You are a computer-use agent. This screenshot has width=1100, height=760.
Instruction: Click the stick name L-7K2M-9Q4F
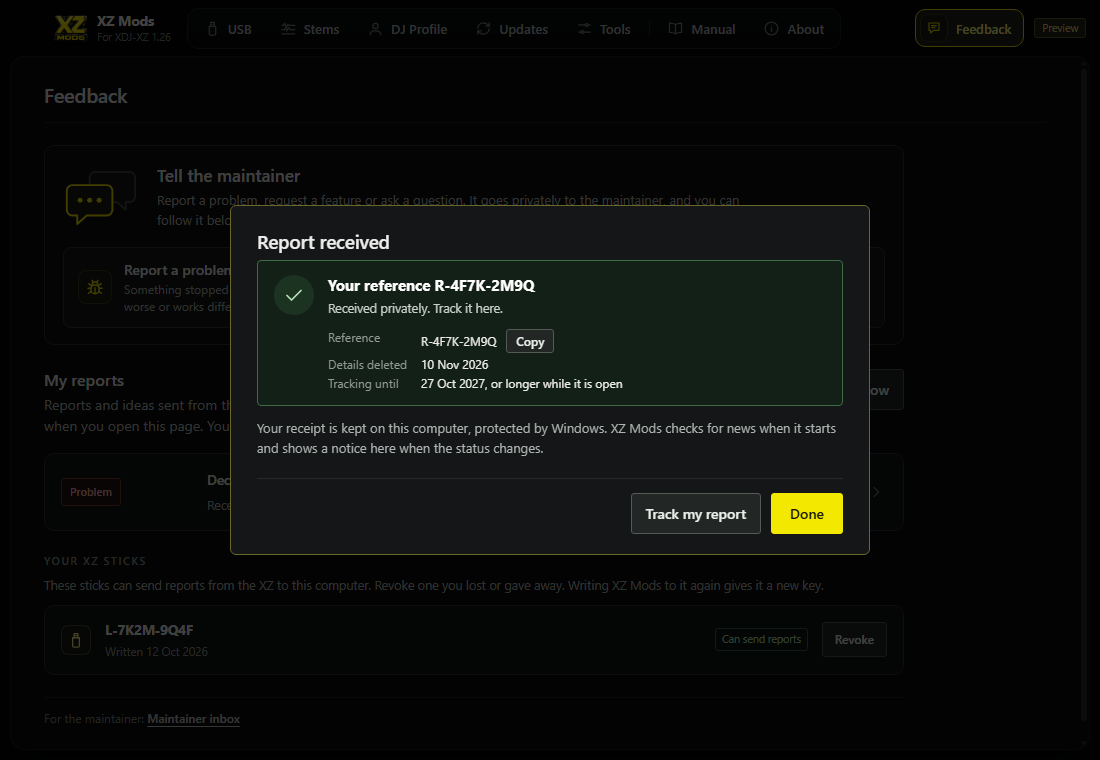pyautogui.click(x=149, y=630)
